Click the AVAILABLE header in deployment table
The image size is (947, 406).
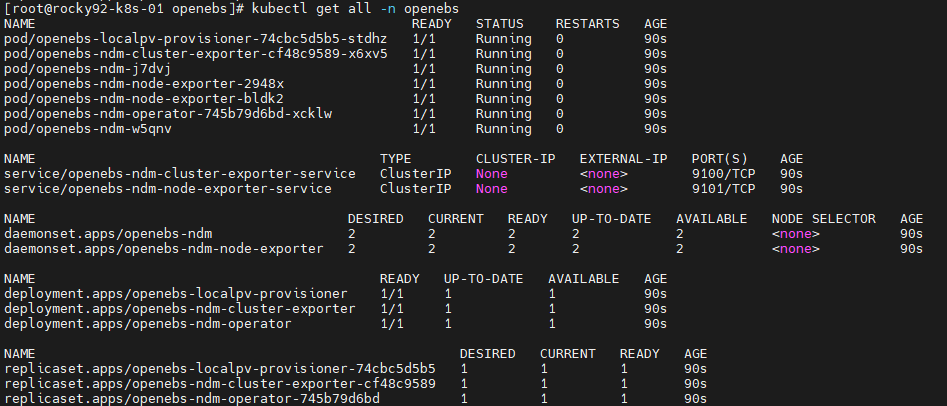(x=583, y=279)
